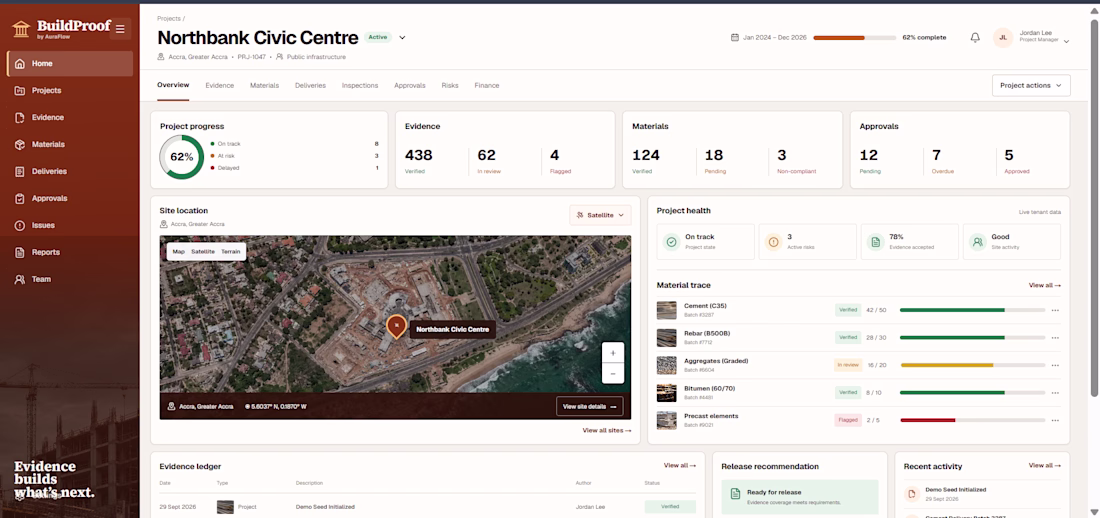Switch to the Evidence tab
This screenshot has width=1100, height=518.
click(x=220, y=86)
